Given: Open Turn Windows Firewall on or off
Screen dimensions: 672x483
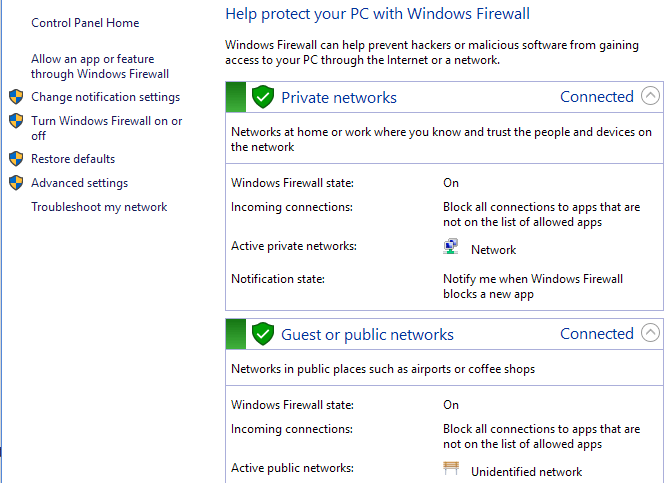Looking at the screenshot, I should [x=106, y=121].
